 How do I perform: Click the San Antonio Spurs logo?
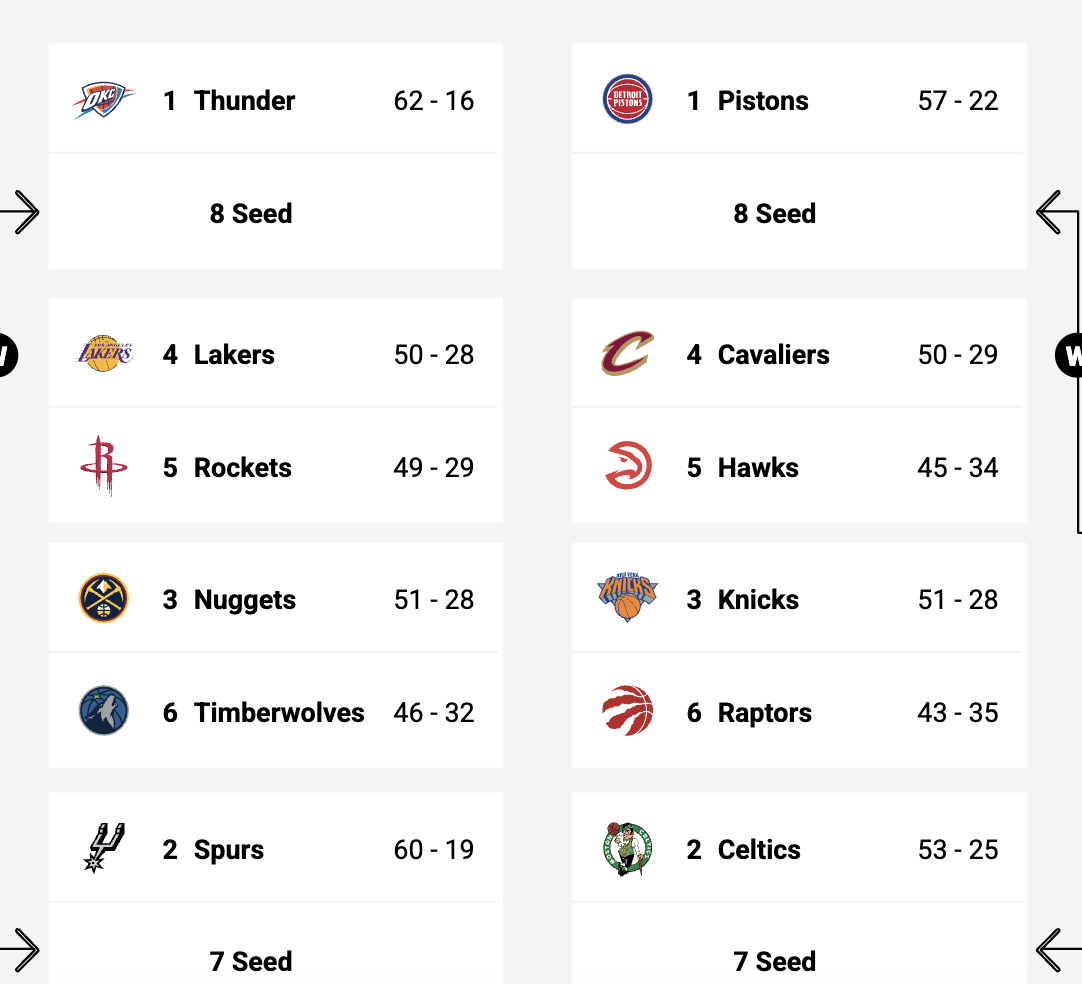(x=104, y=848)
